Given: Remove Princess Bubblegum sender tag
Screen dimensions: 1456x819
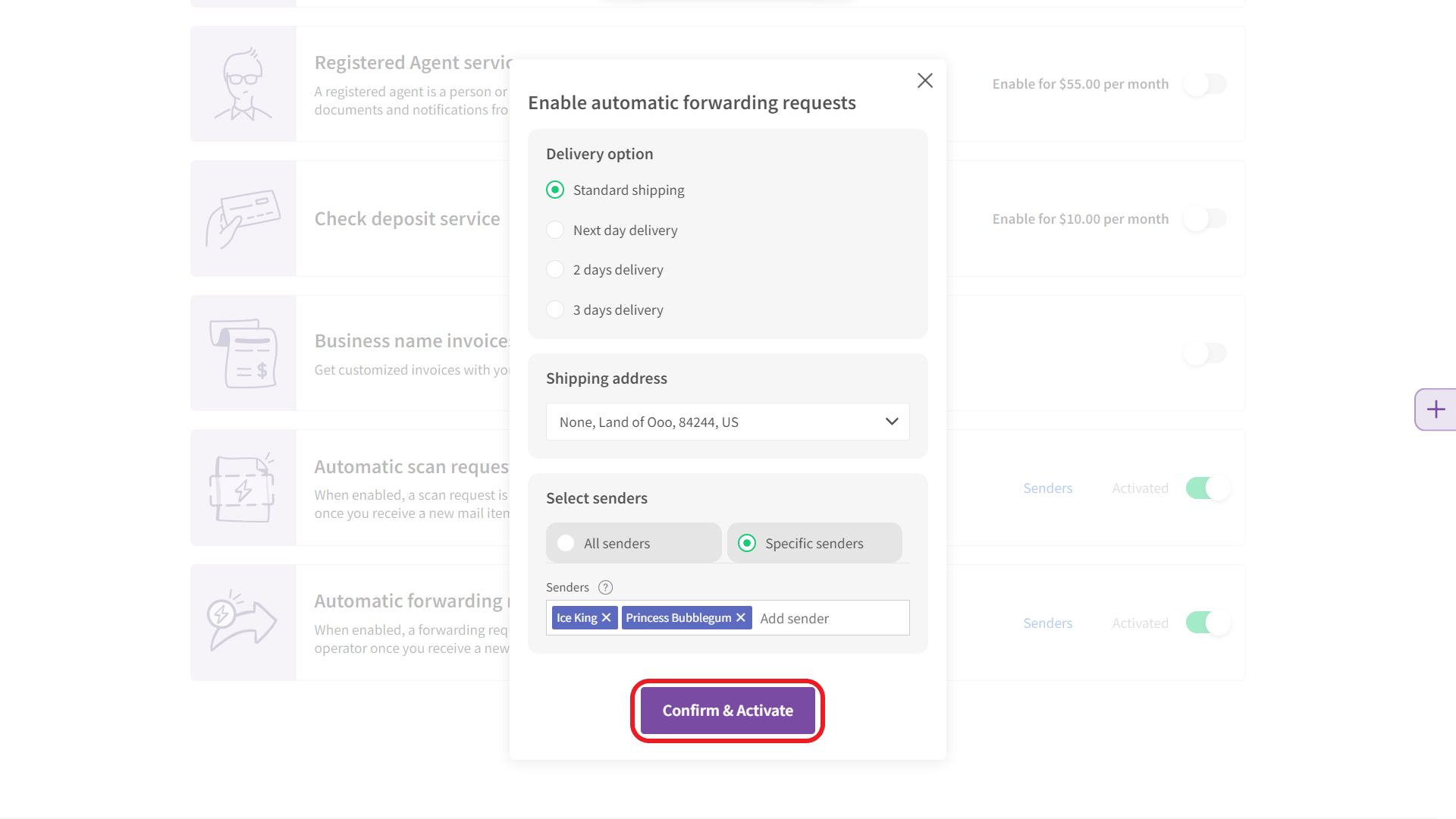Looking at the screenshot, I should (741, 618).
